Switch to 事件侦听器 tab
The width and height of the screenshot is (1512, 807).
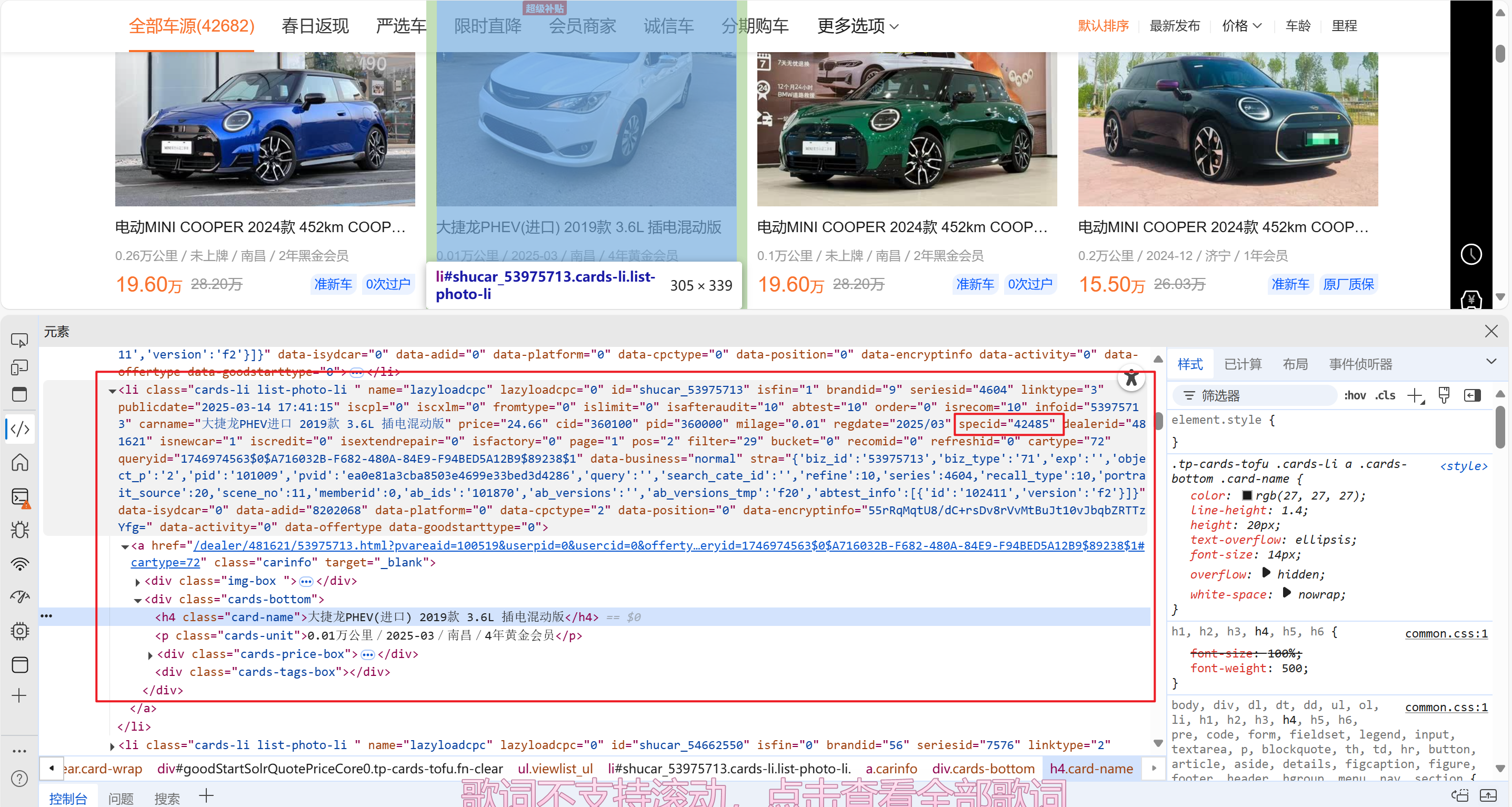tap(1360, 364)
